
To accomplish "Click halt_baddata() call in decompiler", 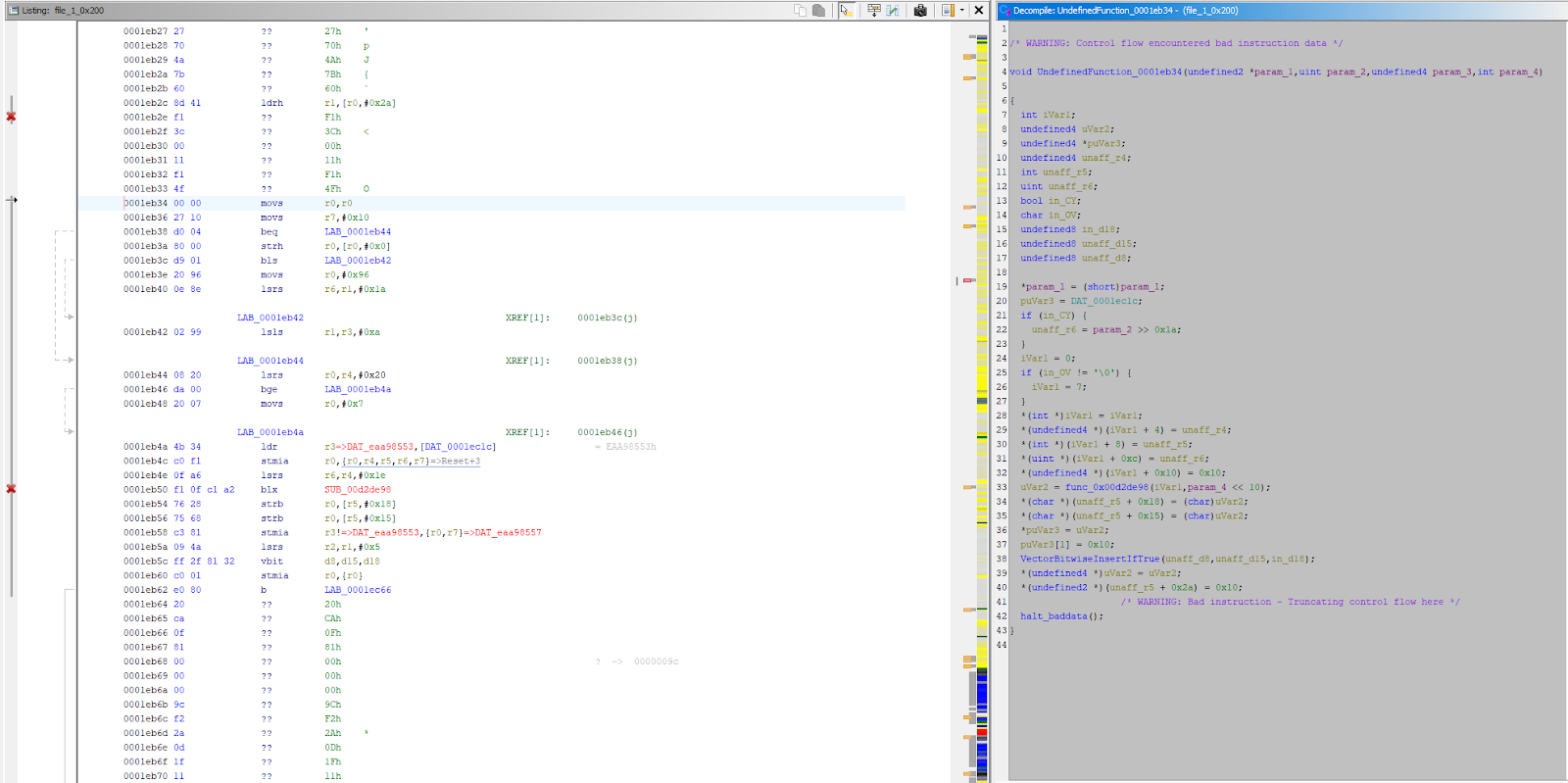I will click(1061, 616).
